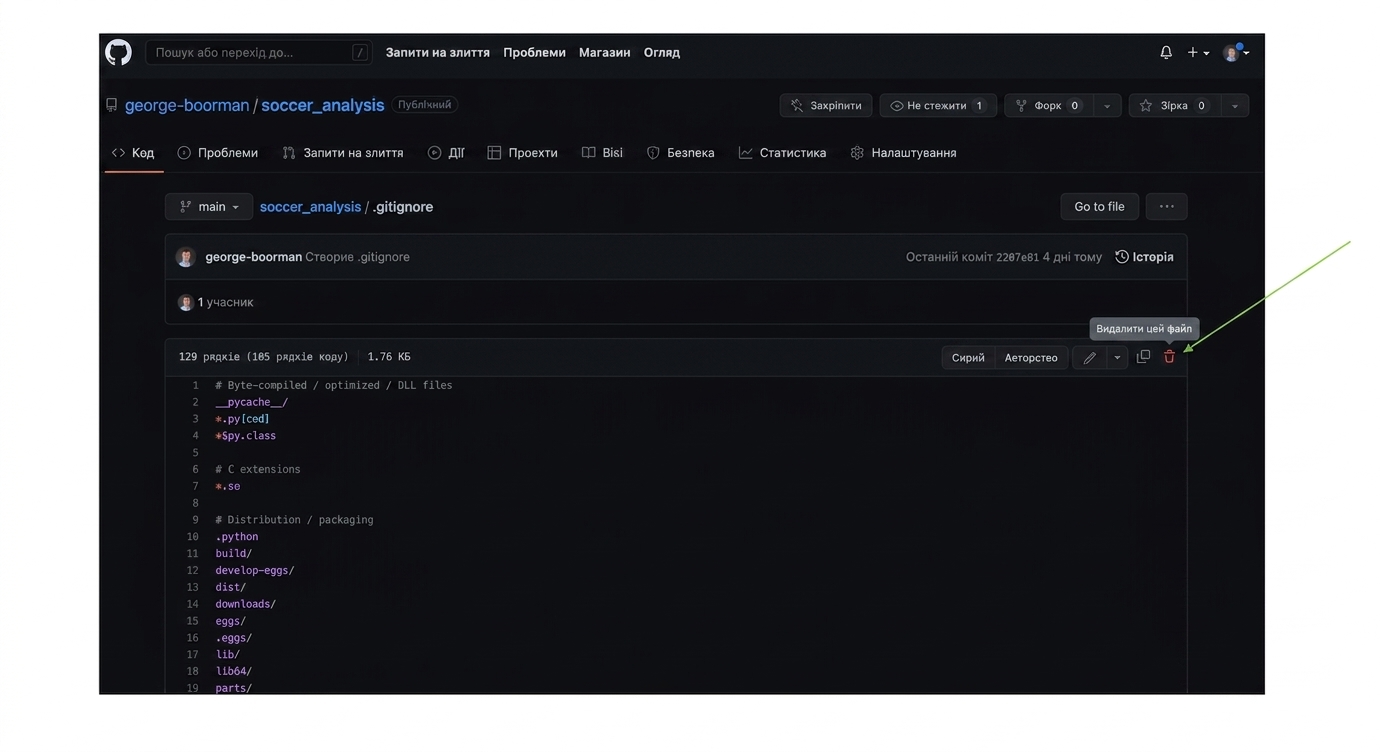This screenshot has height=752, width=1380.
Task: Click the '# Distribution / packaging' comment line
Action: pos(294,520)
